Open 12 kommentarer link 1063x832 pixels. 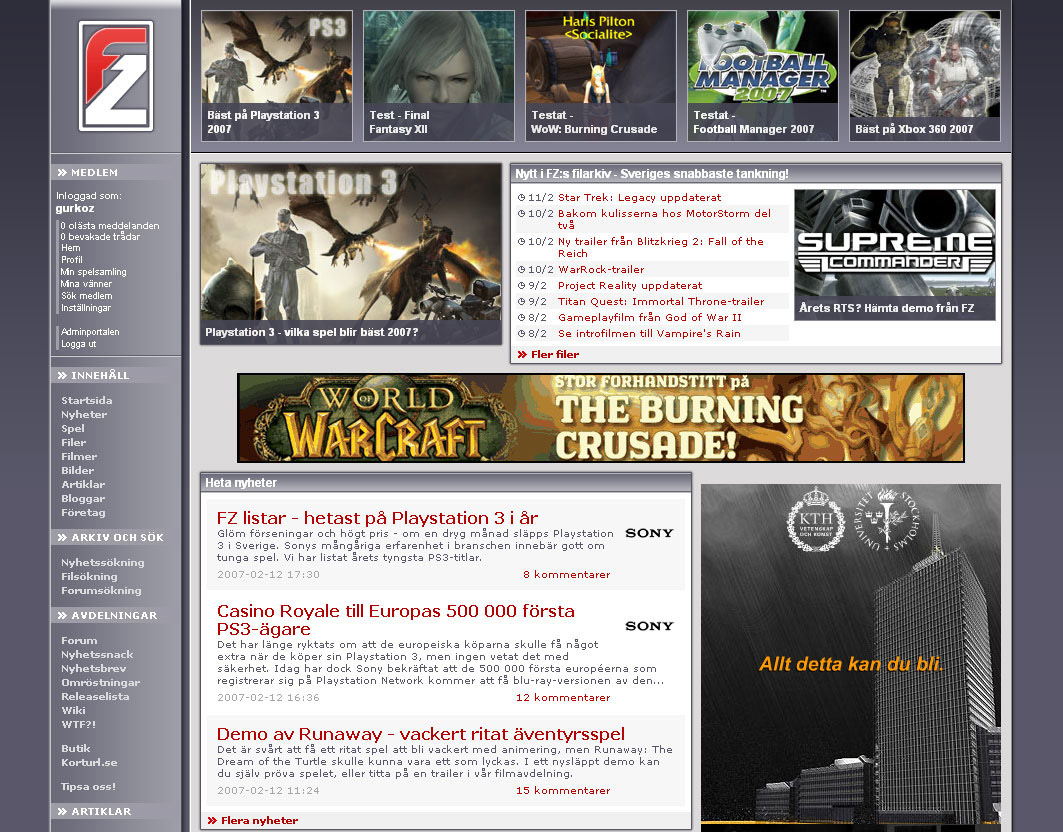click(563, 697)
